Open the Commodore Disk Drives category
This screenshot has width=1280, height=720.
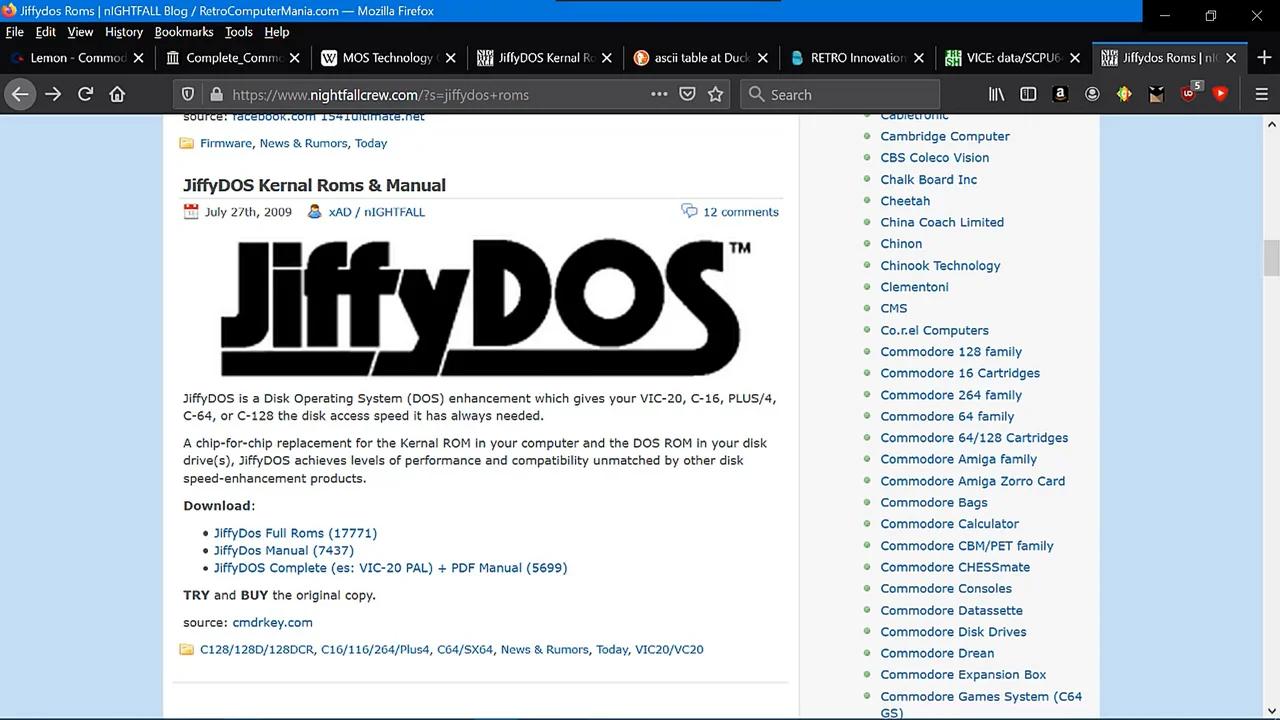pyautogui.click(x=953, y=632)
